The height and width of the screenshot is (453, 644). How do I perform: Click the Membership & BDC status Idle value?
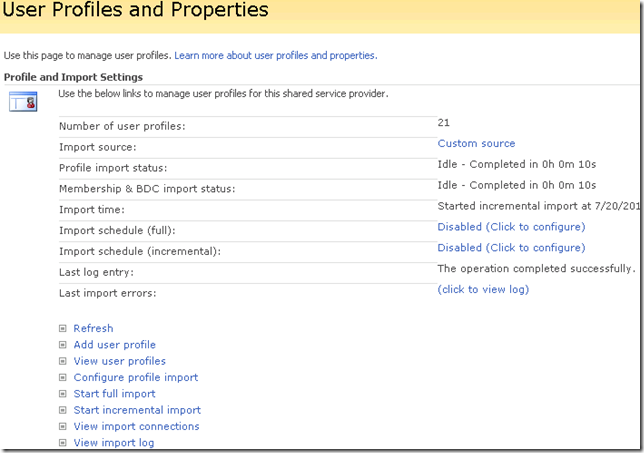click(517, 185)
